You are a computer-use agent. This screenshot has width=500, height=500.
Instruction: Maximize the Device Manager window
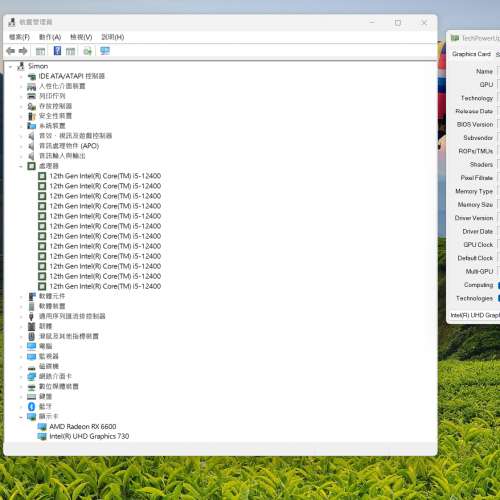pos(398,23)
